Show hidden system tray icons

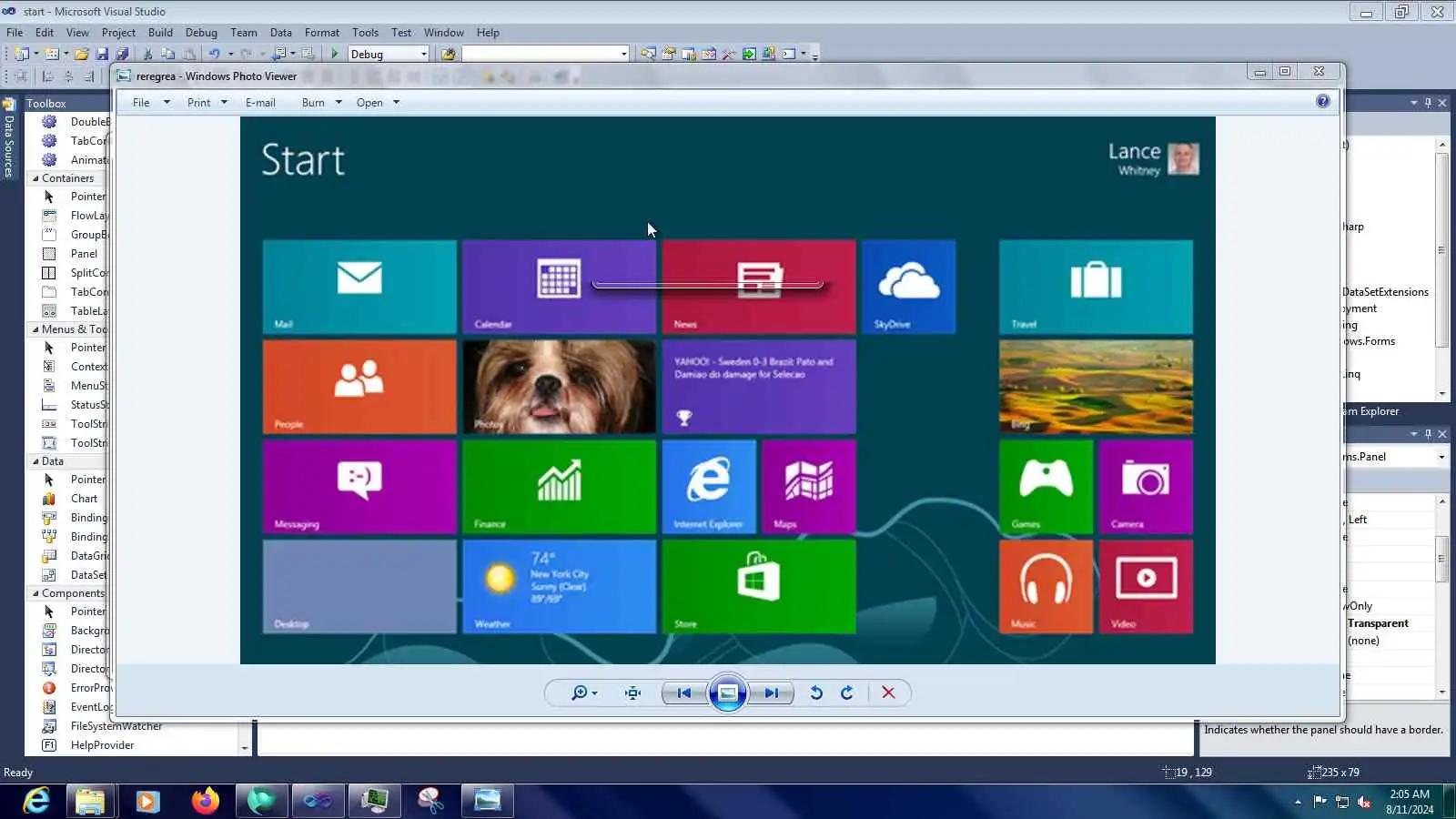(1298, 802)
